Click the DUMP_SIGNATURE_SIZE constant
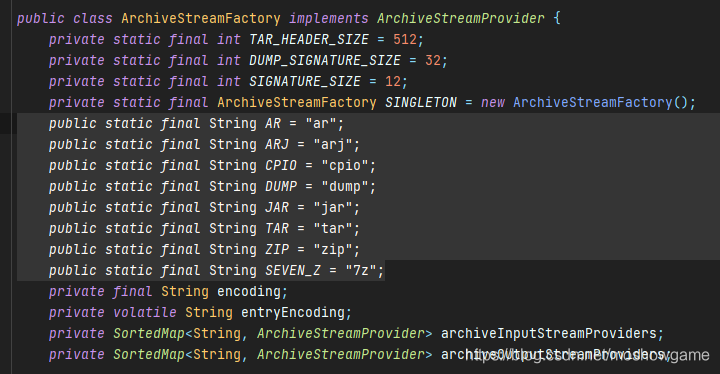The image size is (720, 374). tap(325, 61)
